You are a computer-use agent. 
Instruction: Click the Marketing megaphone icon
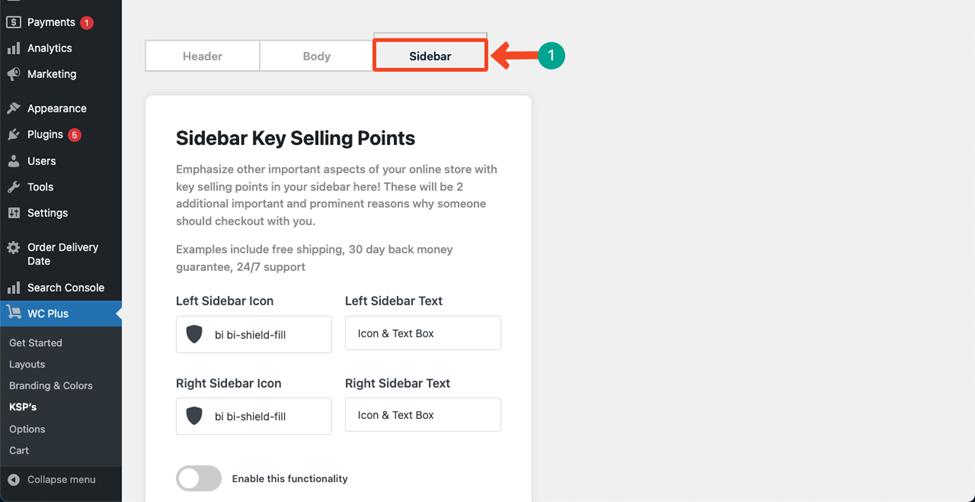(x=13, y=74)
